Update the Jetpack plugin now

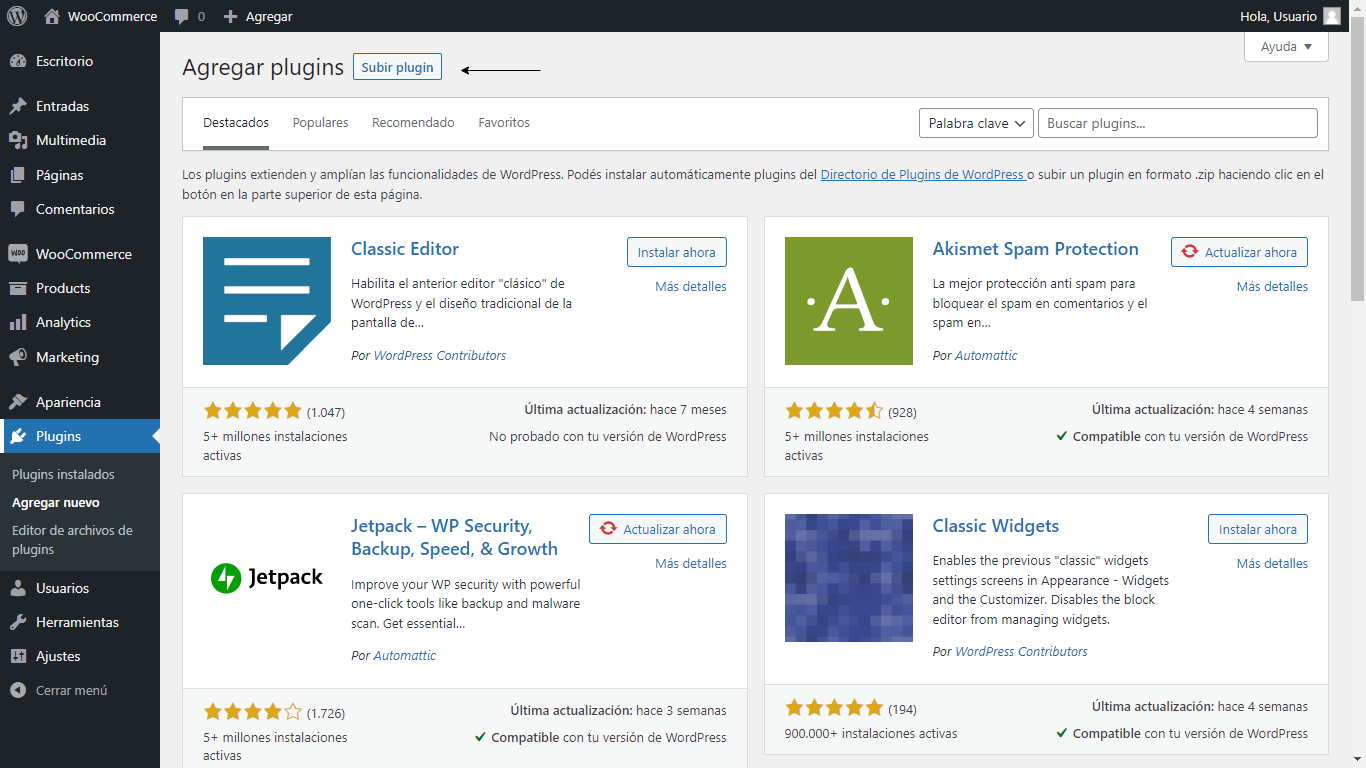(658, 529)
